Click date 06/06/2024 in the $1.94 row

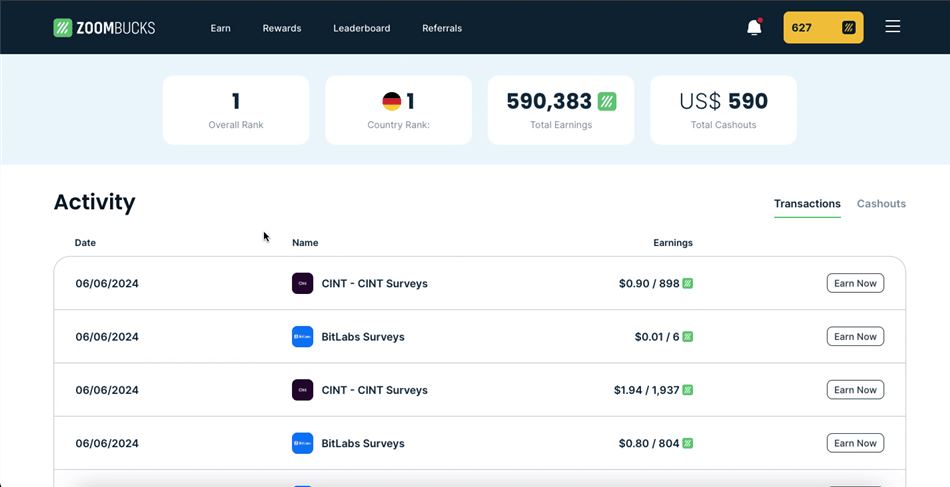point(107,390)
